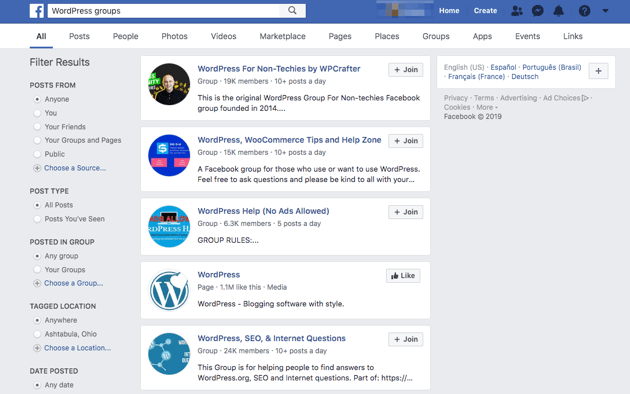
Task: Switch to the Photos tab
Action: point(174,36)
